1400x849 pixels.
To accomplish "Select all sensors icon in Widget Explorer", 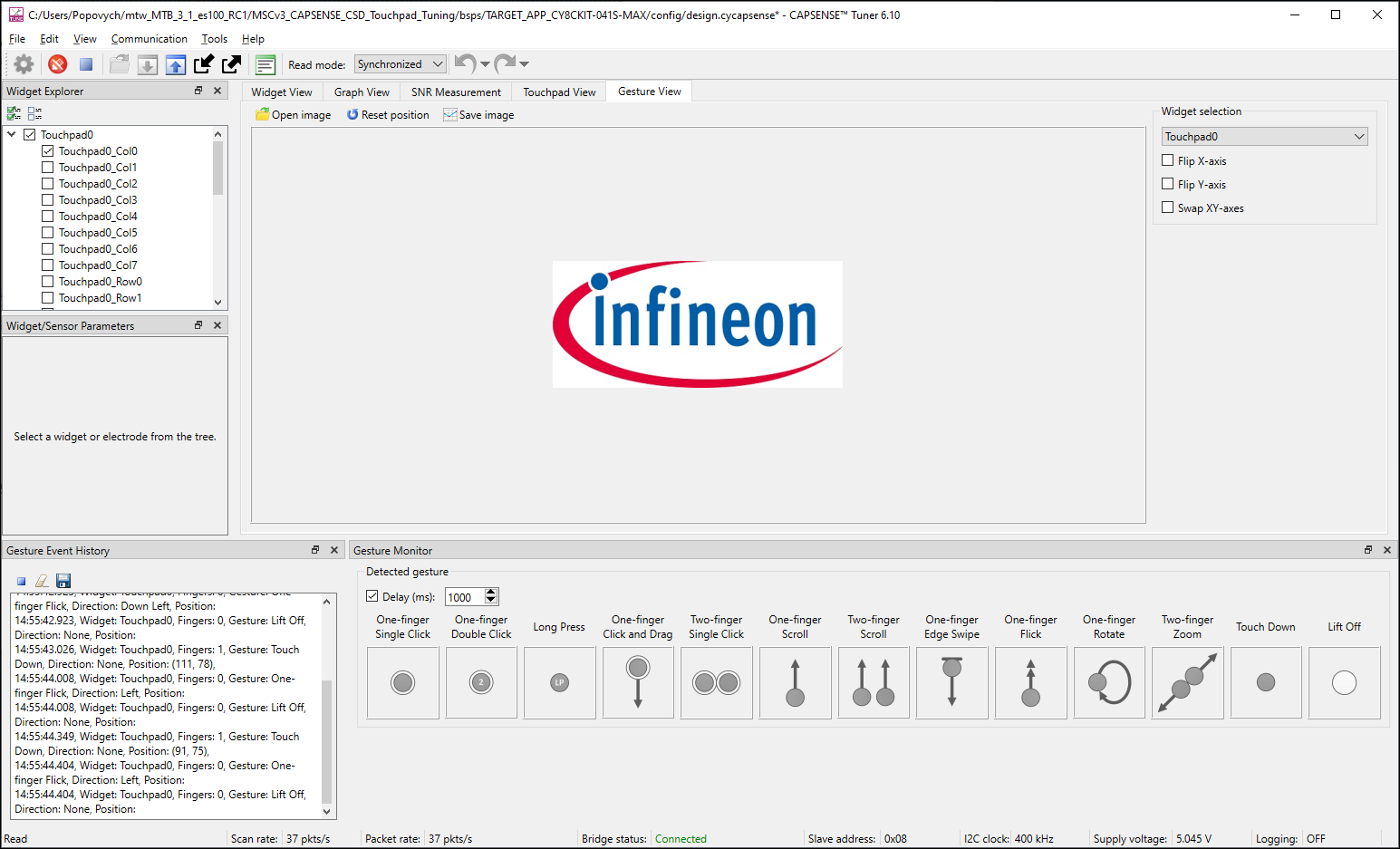I will (14, 113).
